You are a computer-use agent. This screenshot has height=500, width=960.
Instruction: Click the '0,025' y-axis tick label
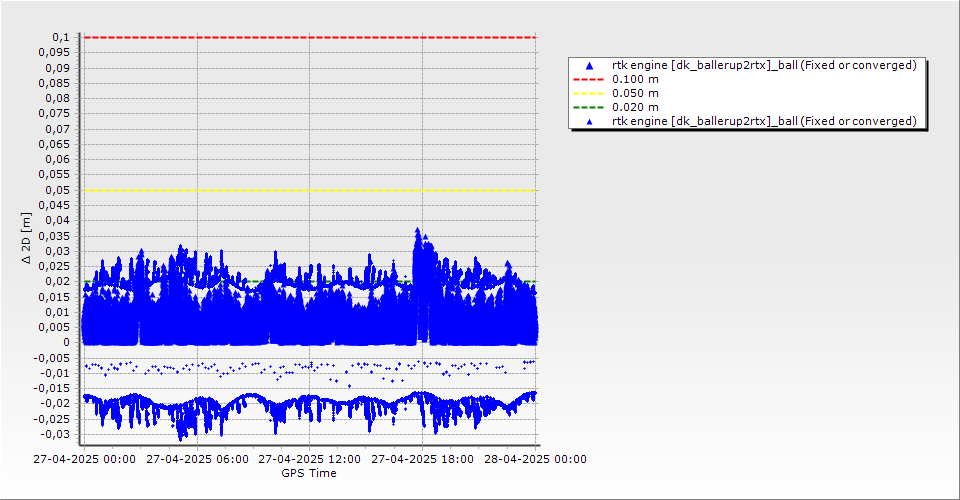coord(54,267)
